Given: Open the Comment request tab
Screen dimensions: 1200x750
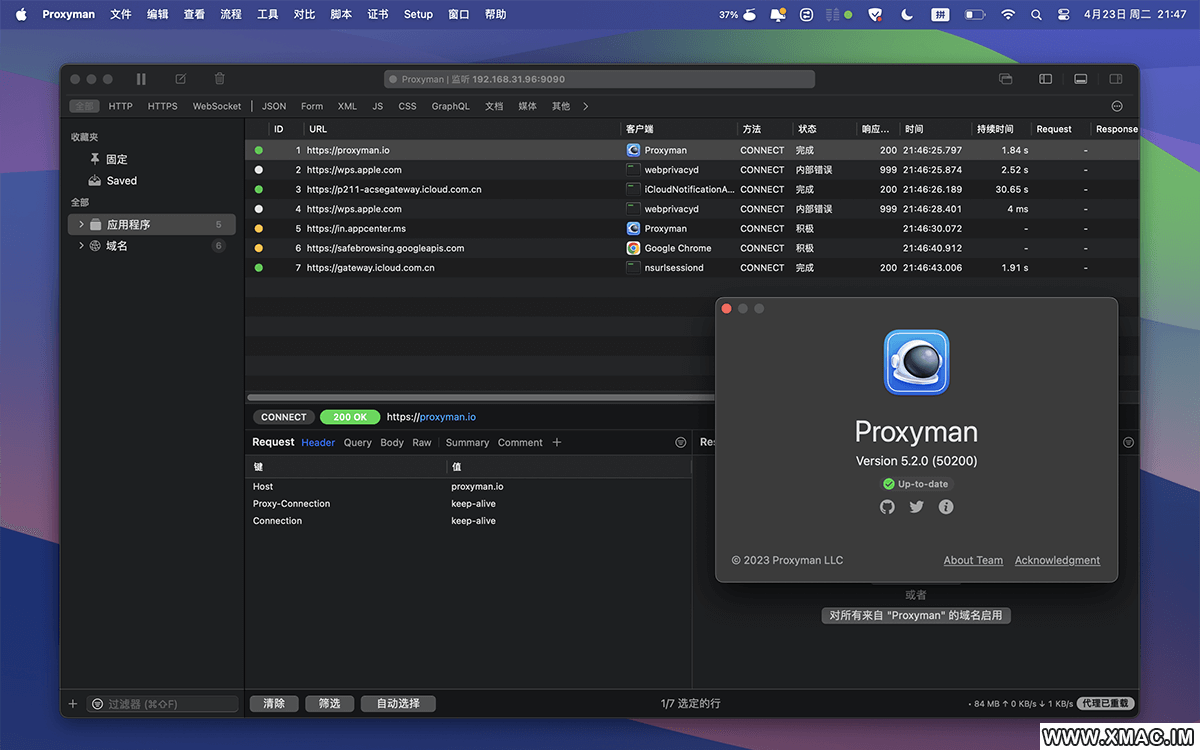Looking at the screenshot, I should (520, 442).
